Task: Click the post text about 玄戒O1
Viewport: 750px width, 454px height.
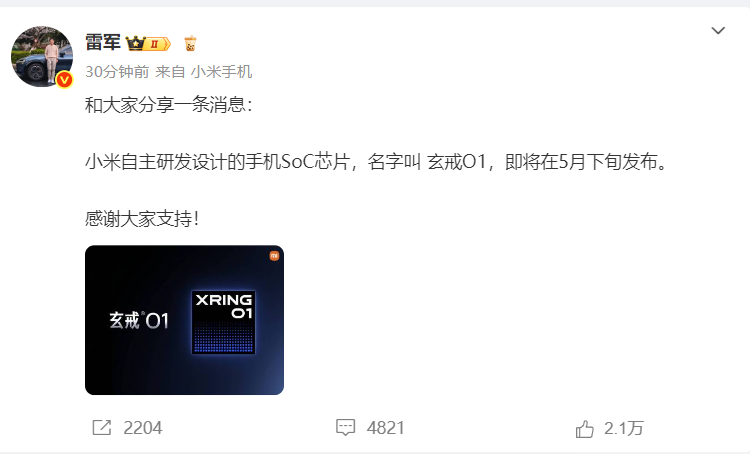Action: point(375,162)
